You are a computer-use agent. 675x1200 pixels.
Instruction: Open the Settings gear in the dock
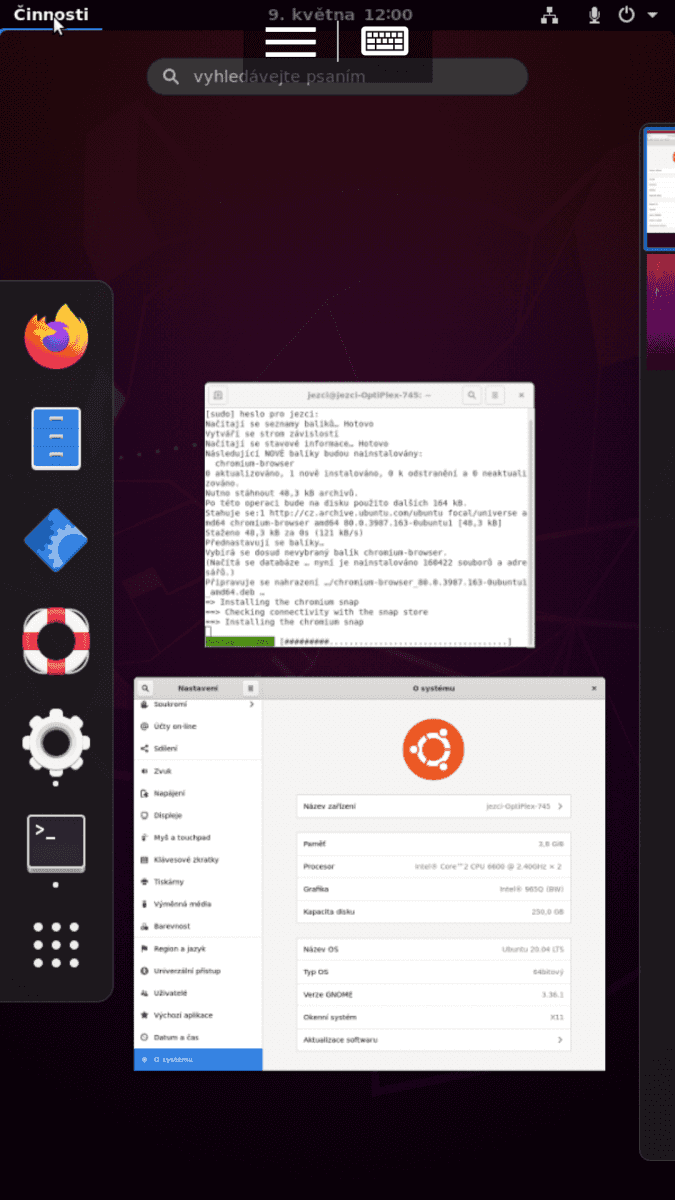[56, 742]
